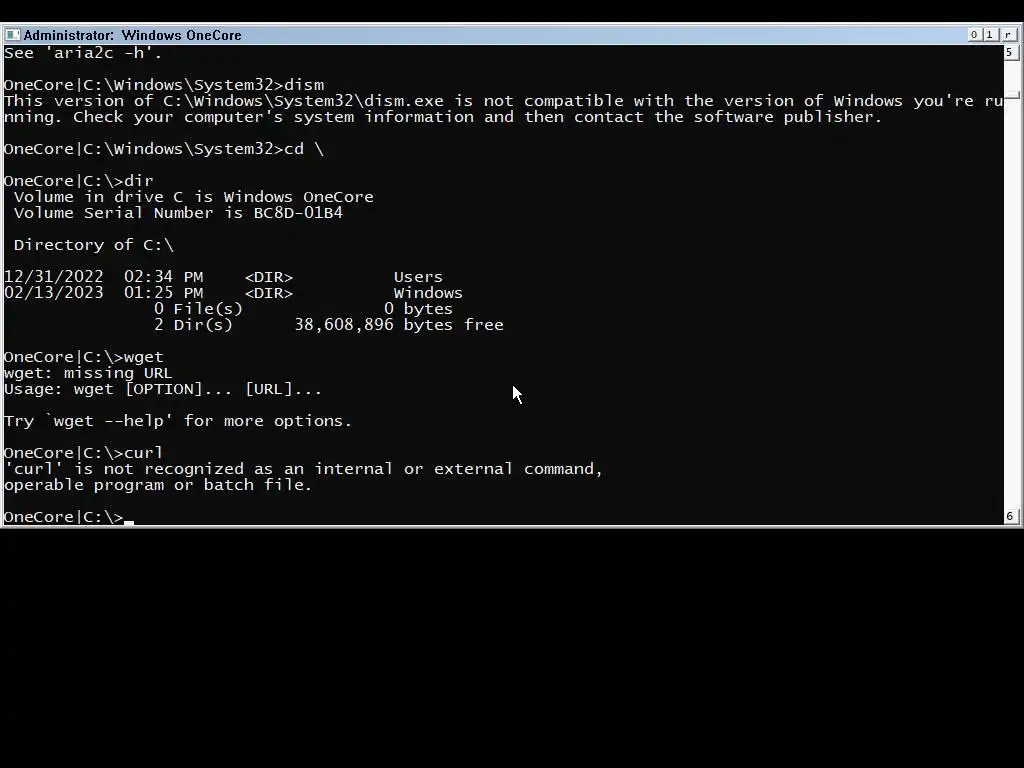Click the 0 File(s) summary line
The width and height of the screenshot is (1024, 768).
303,309
